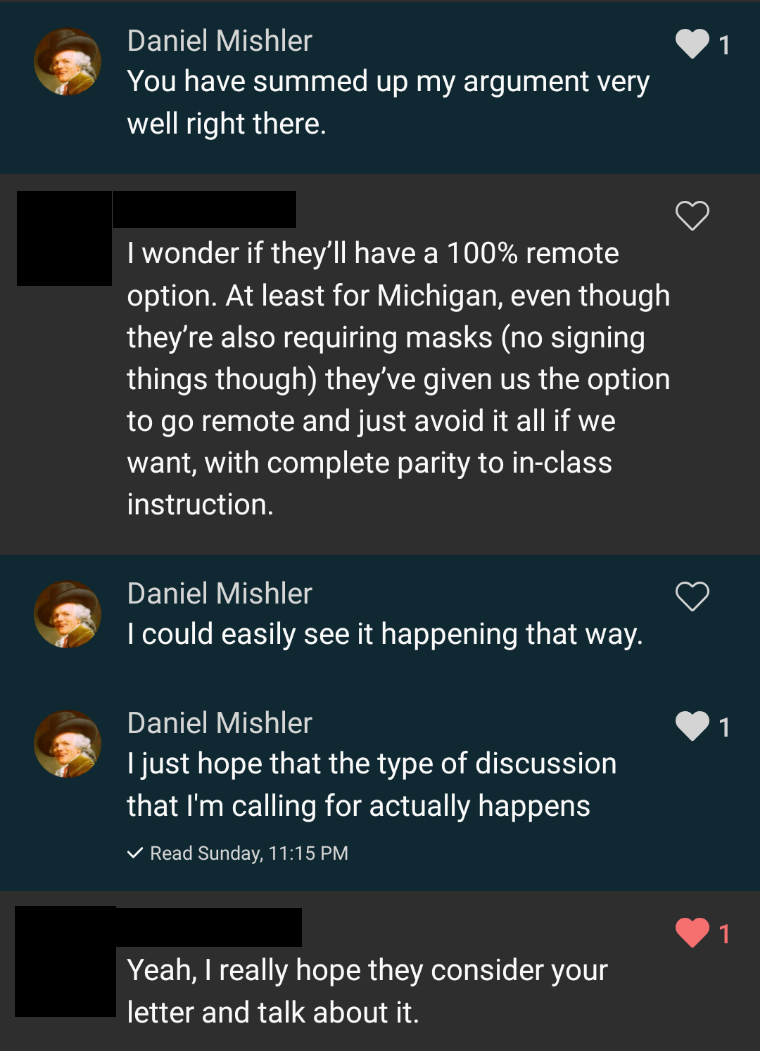Open Daniel Mishler name above "You have summed up"
The width and height of the screenshot is (760, 1051).
pyautogui.click(x=219, y=41)
